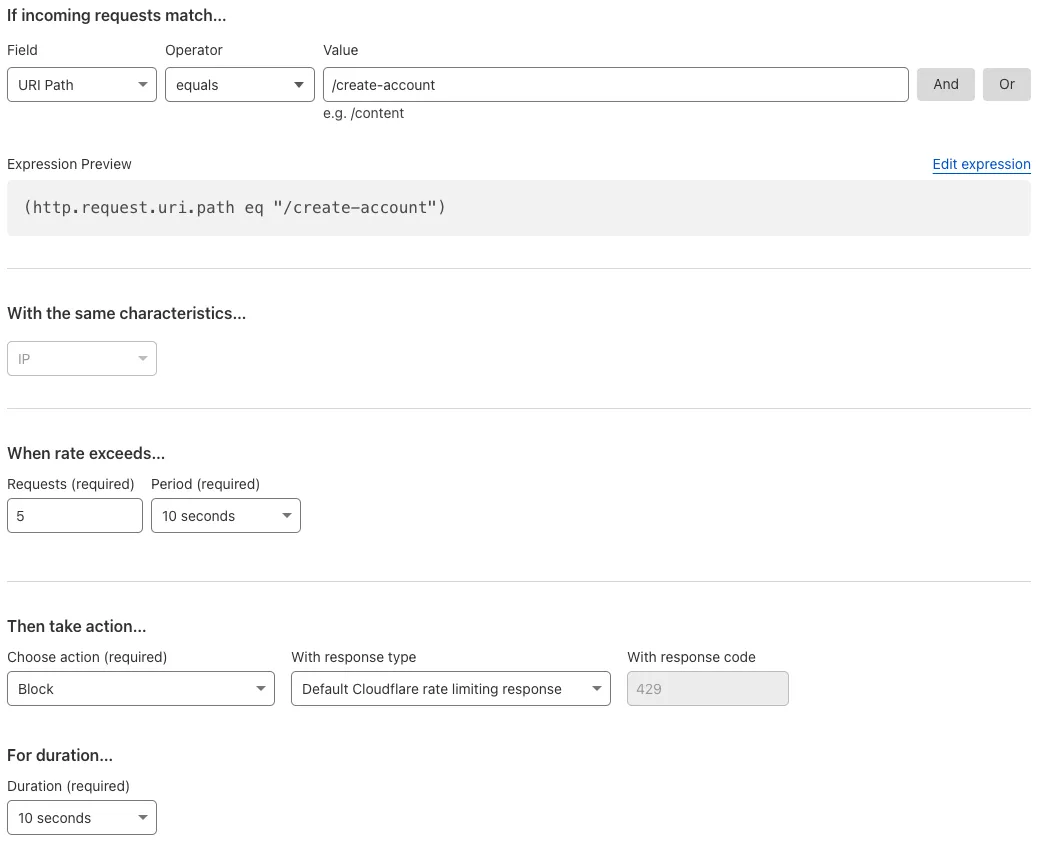
Task: Select the Requests field showing 5
Action: point(74,515)
